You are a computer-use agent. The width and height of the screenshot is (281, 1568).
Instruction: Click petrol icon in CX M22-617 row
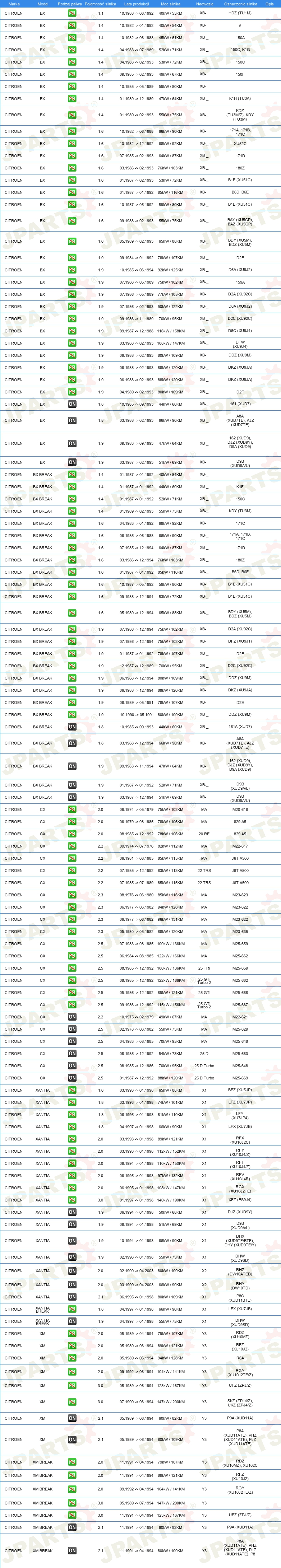[x=72, y=846]
